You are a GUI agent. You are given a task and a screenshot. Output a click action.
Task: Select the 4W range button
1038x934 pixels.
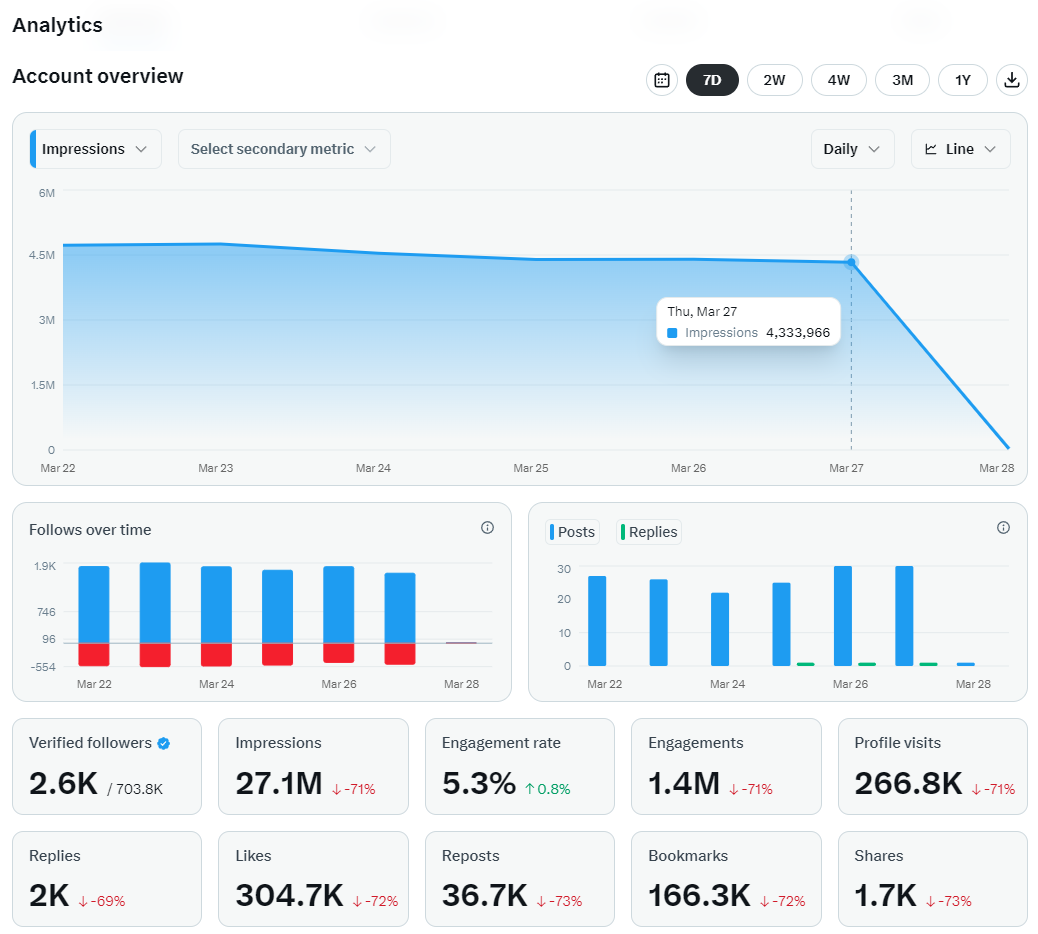pyautogui.click(x=839, y=80)
